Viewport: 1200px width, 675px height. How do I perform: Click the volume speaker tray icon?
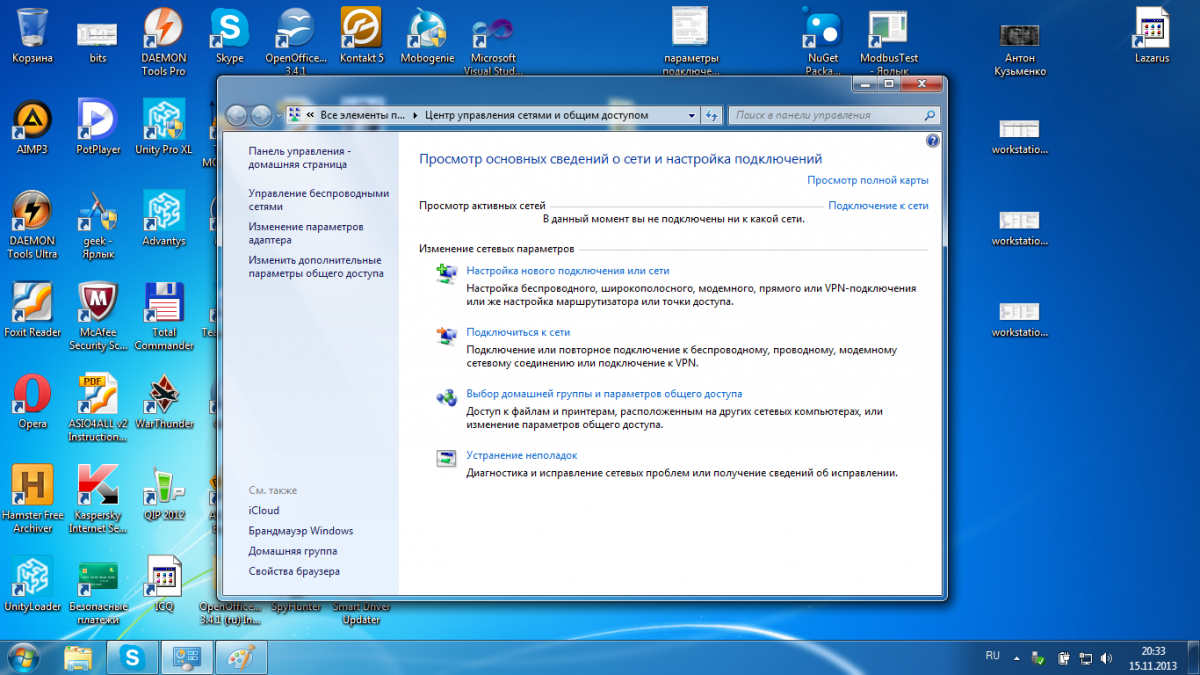pos(1106,658)
